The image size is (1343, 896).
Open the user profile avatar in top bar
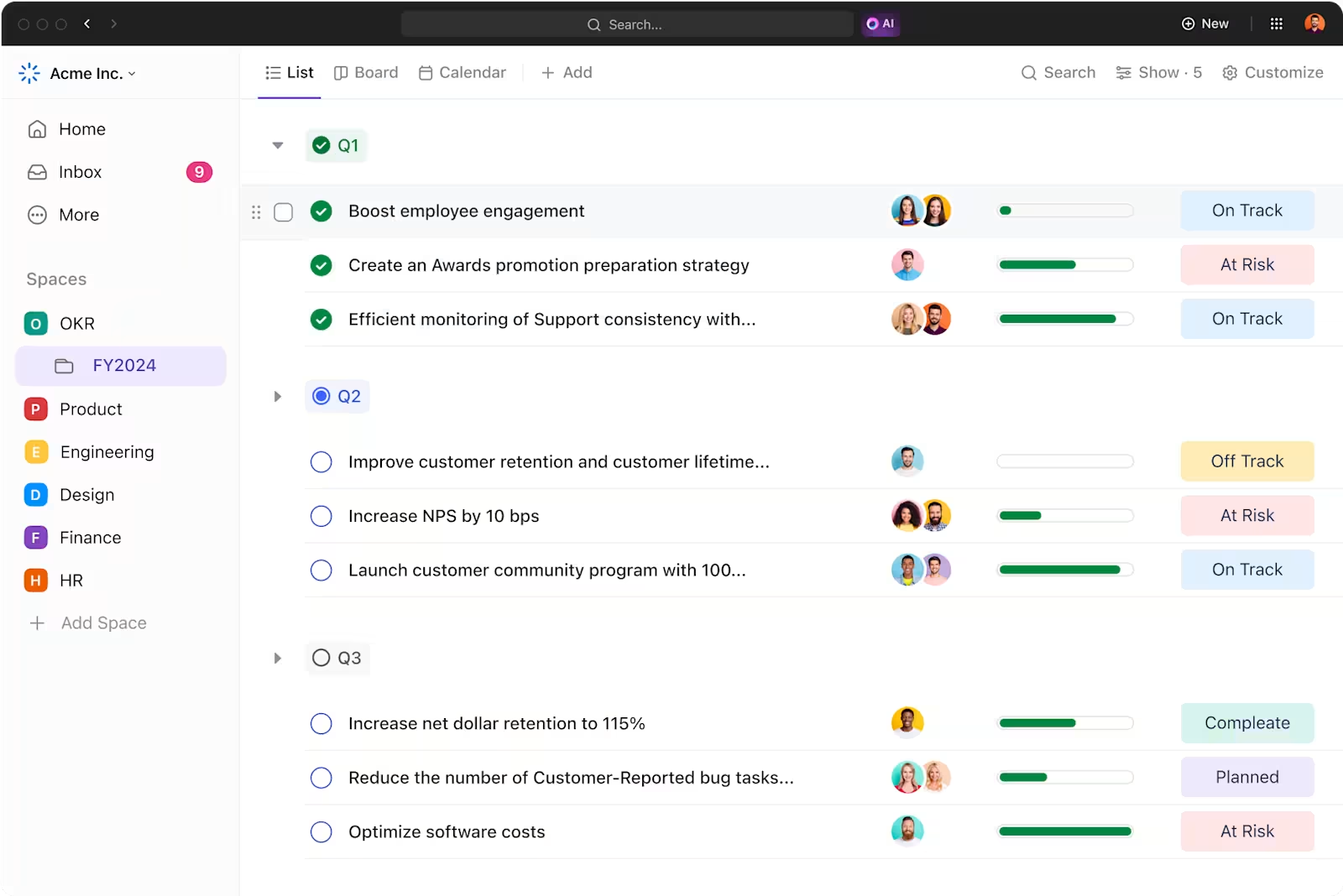1314,23
